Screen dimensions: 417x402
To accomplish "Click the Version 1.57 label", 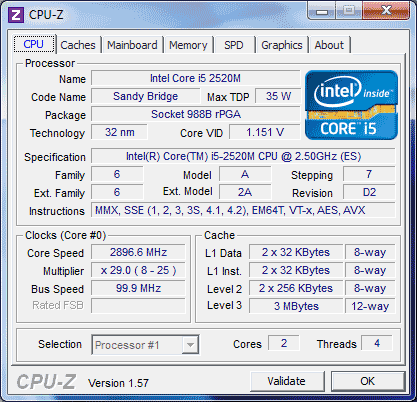I will (118, 383).
